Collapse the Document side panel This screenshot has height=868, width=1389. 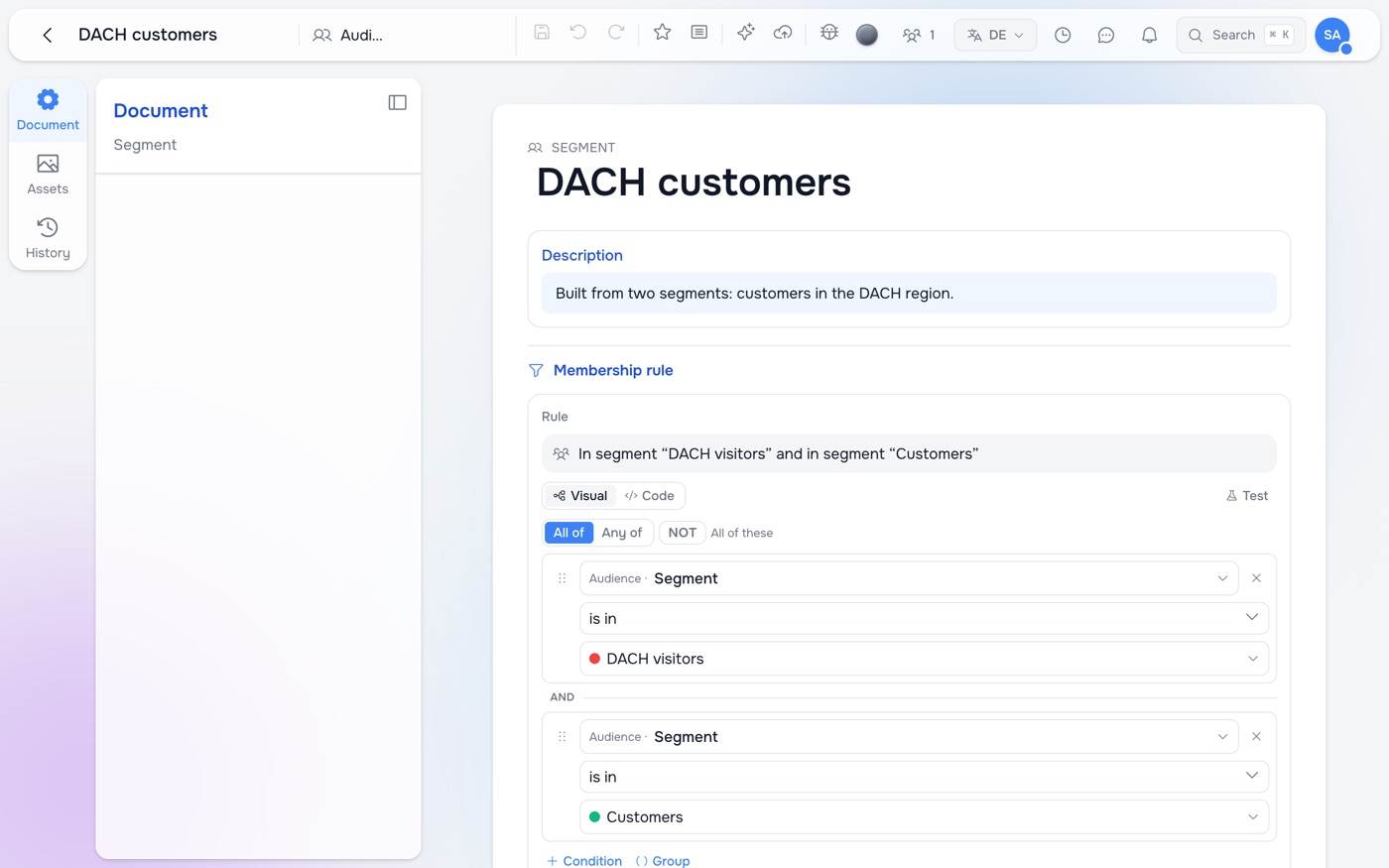click(397, 102)
